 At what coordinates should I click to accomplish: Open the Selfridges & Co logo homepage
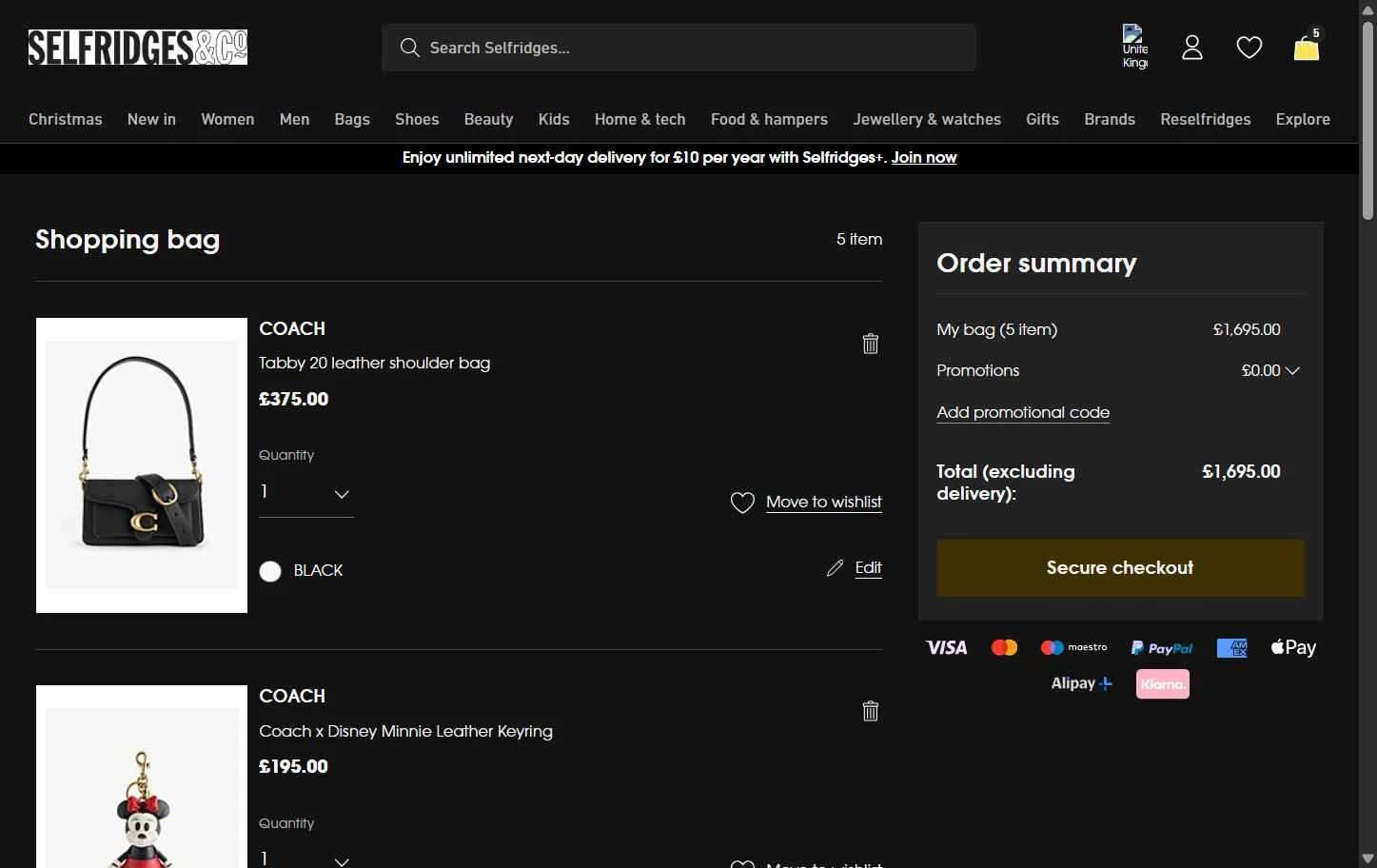tap(138, 48)
